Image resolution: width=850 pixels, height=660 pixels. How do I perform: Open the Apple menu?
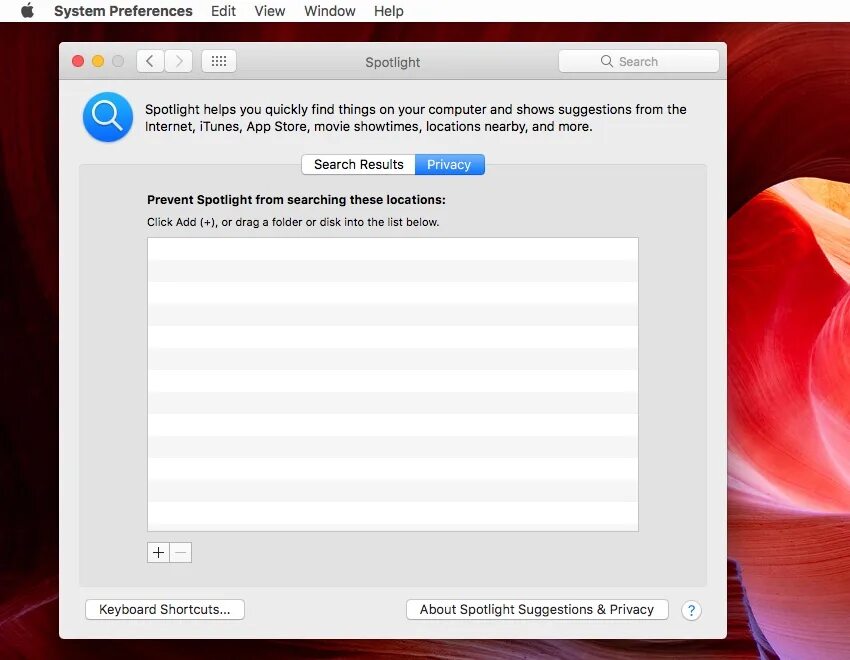(x=28, y=11)
